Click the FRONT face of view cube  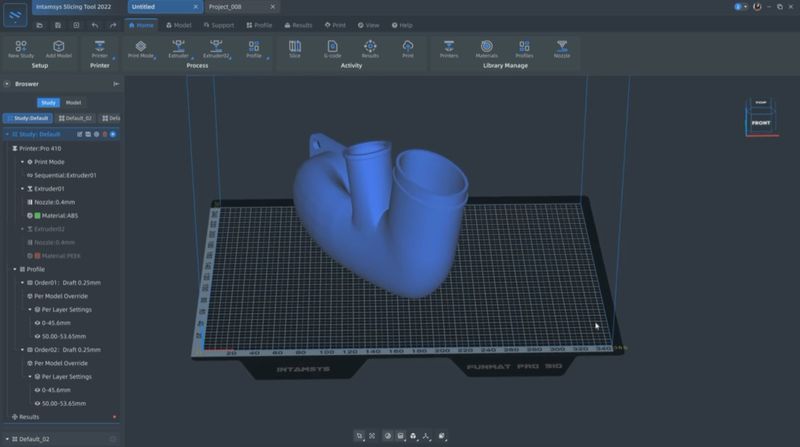pos(761,123)
